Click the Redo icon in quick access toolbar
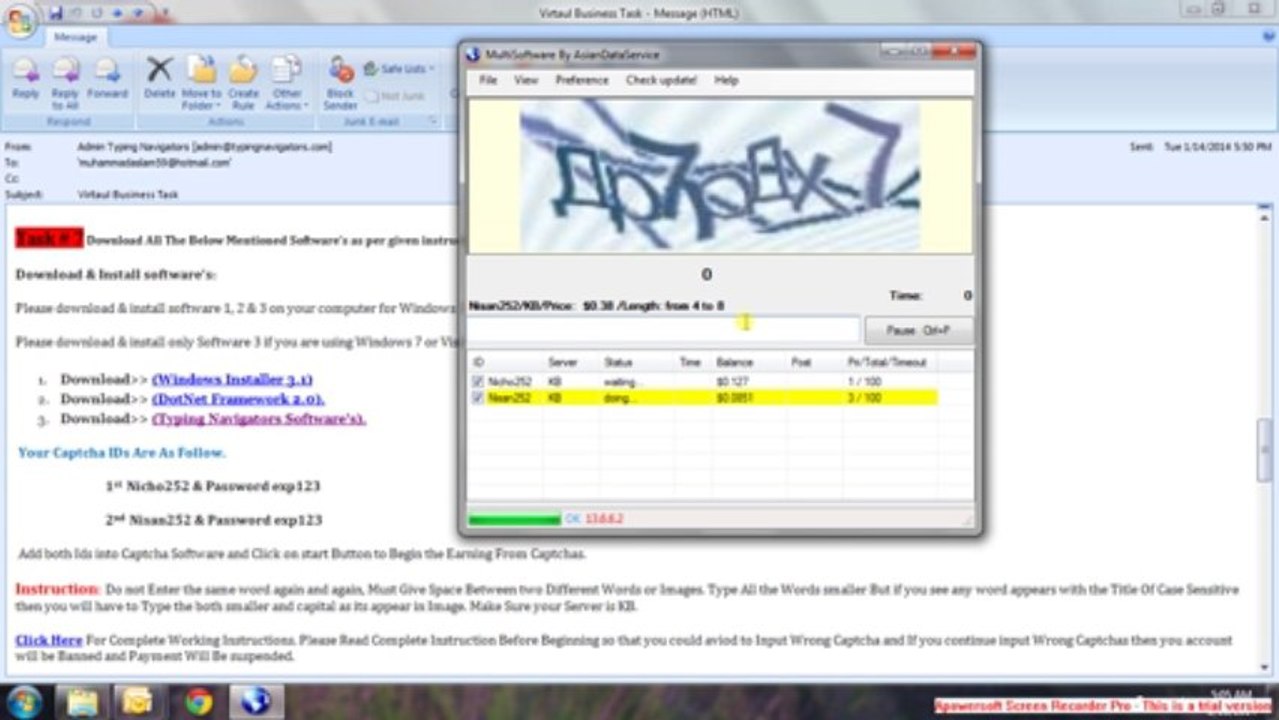Image resolution: width=1279 pixels, height=720 pixels. coord(97,12)
